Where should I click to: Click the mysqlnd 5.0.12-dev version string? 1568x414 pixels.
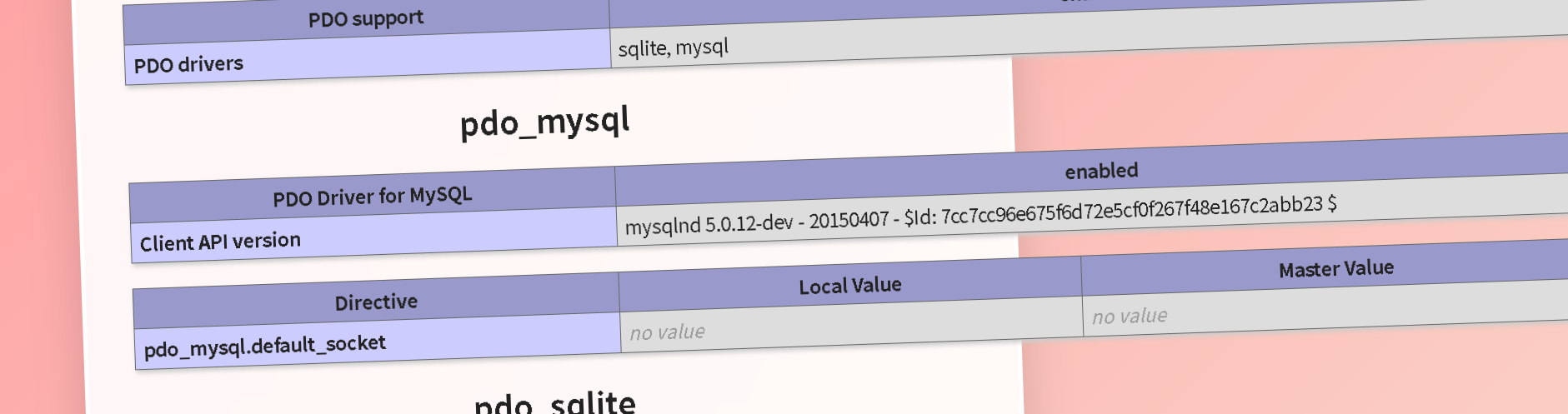click(x=980, y=215)
